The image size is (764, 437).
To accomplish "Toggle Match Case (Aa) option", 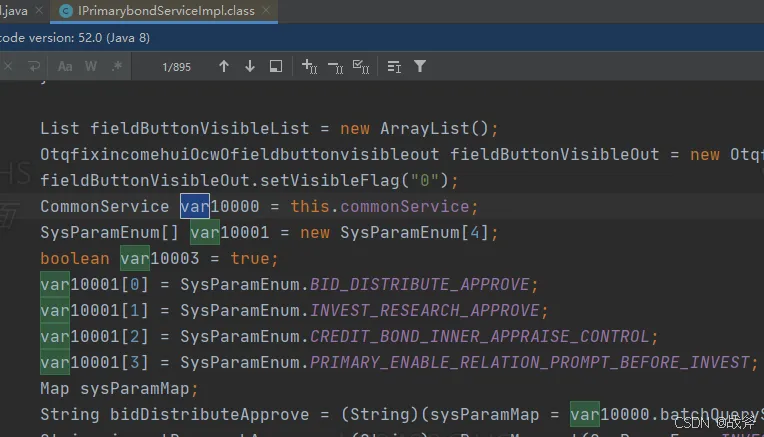I will (x=65, y=67).
